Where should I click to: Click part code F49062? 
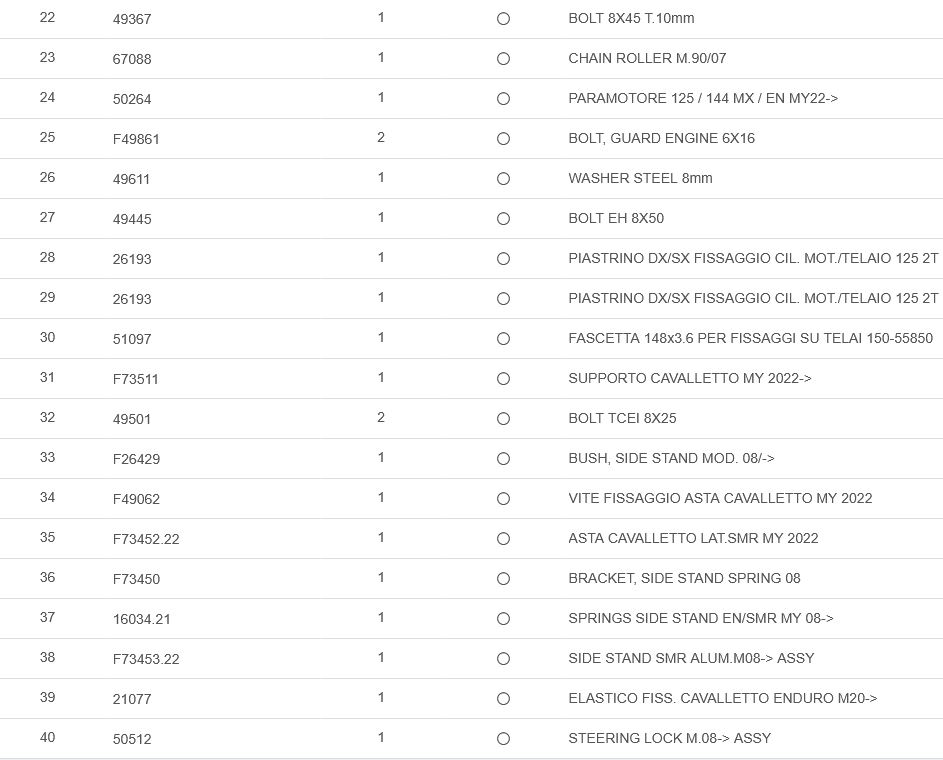click(136, 499)
